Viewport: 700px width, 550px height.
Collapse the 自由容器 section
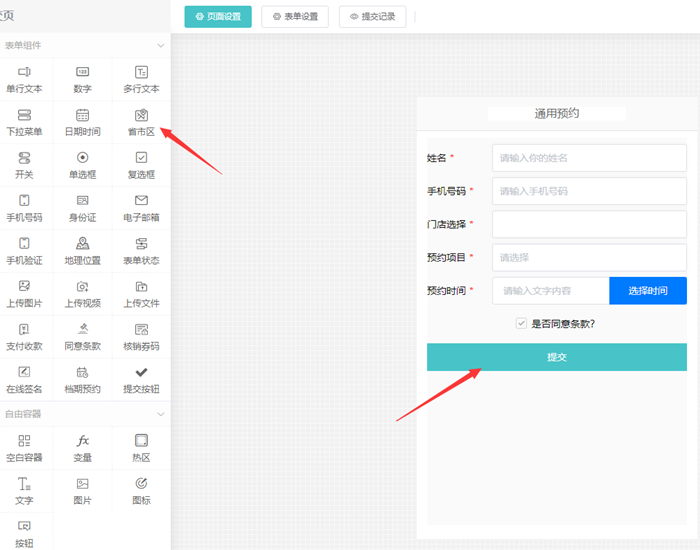pos(160,414)
